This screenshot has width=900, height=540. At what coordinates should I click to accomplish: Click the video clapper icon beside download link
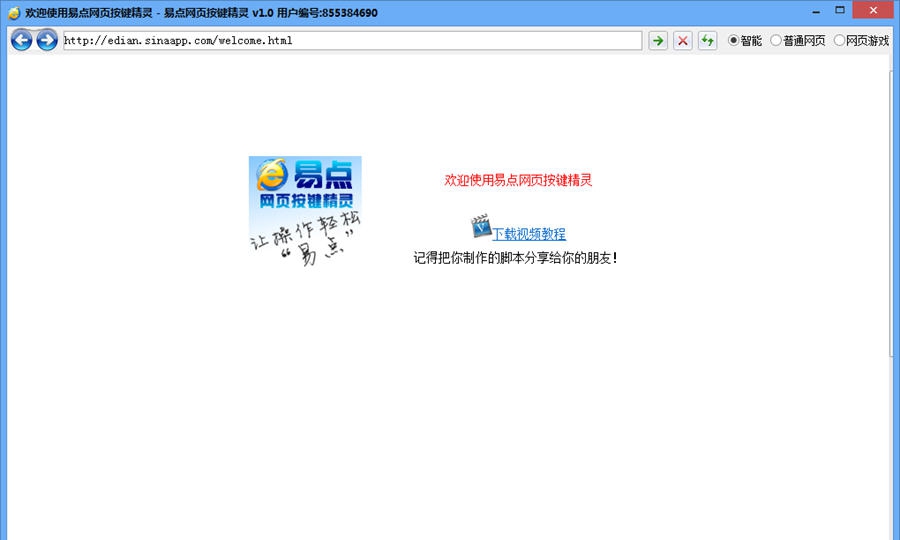(x=481, y=226)
